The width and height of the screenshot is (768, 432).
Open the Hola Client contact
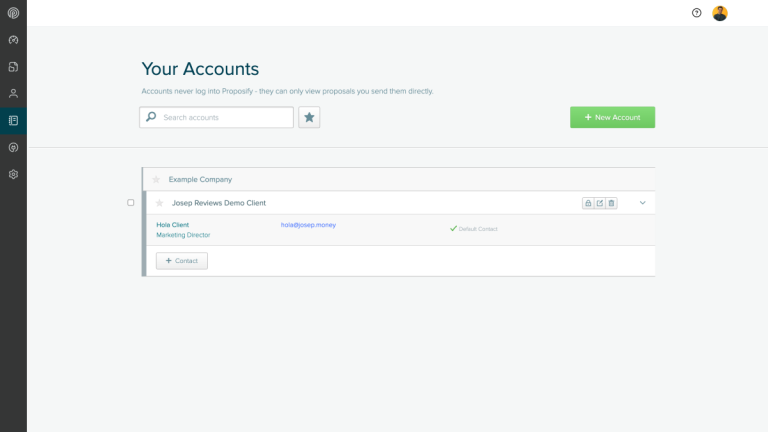point(172,225)
